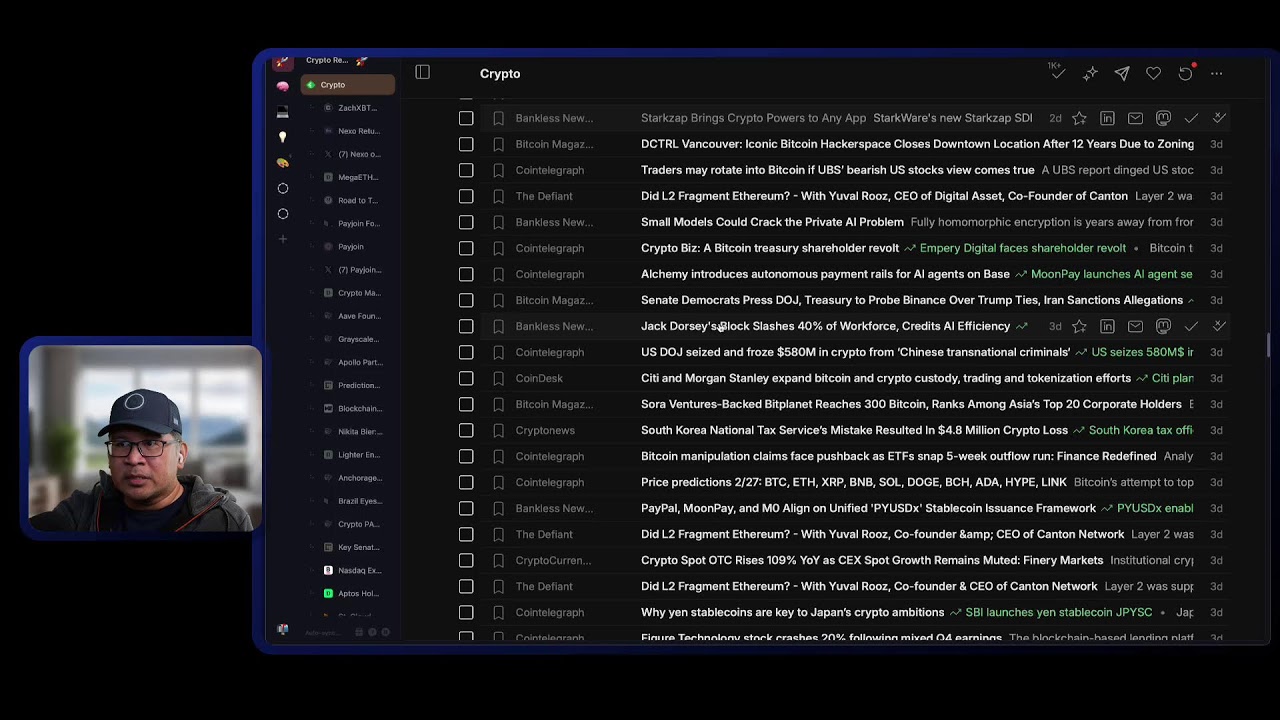Screen dimensions: 1280x720
Task: Open 'PayPal, MoonPay, and M0 Align' article
Action: [868, 508]
